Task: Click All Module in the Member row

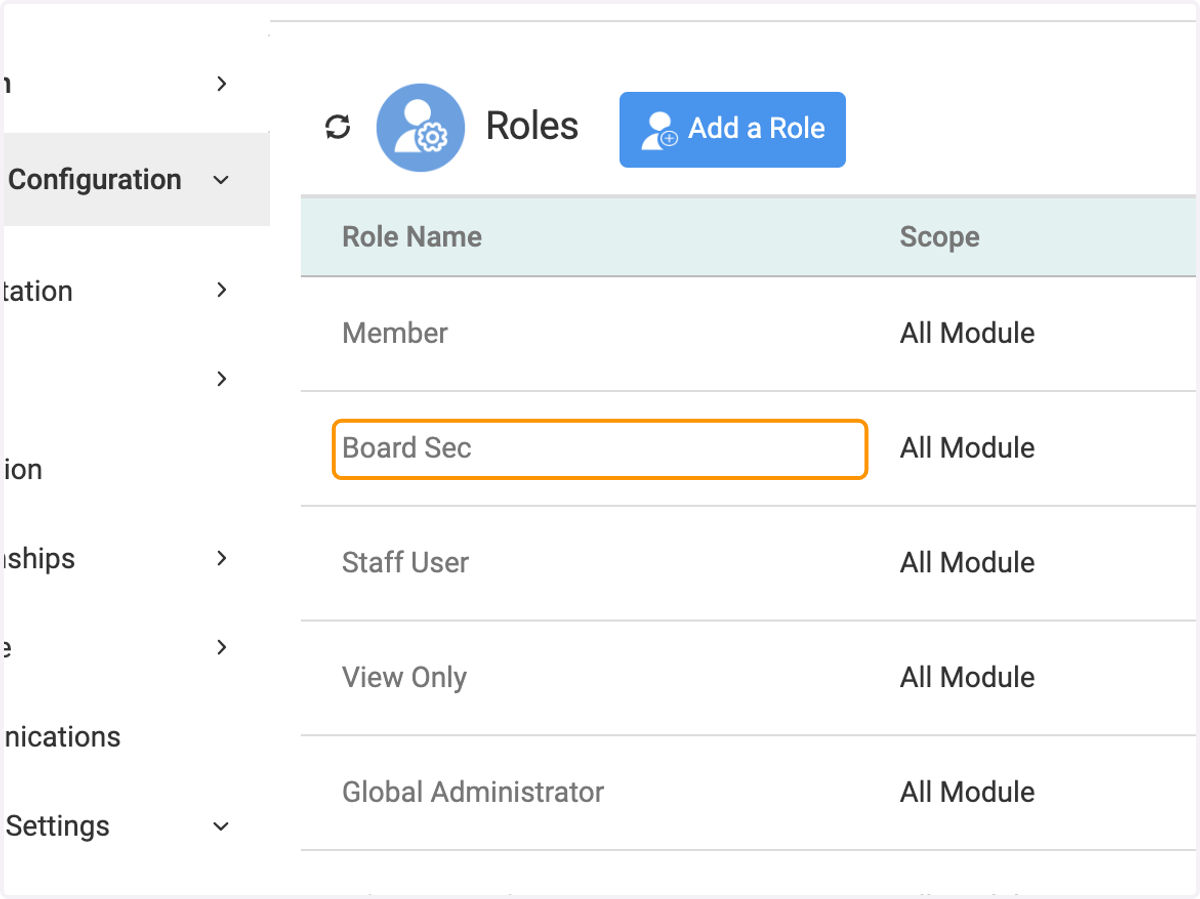Action: [x=967, y=333]
